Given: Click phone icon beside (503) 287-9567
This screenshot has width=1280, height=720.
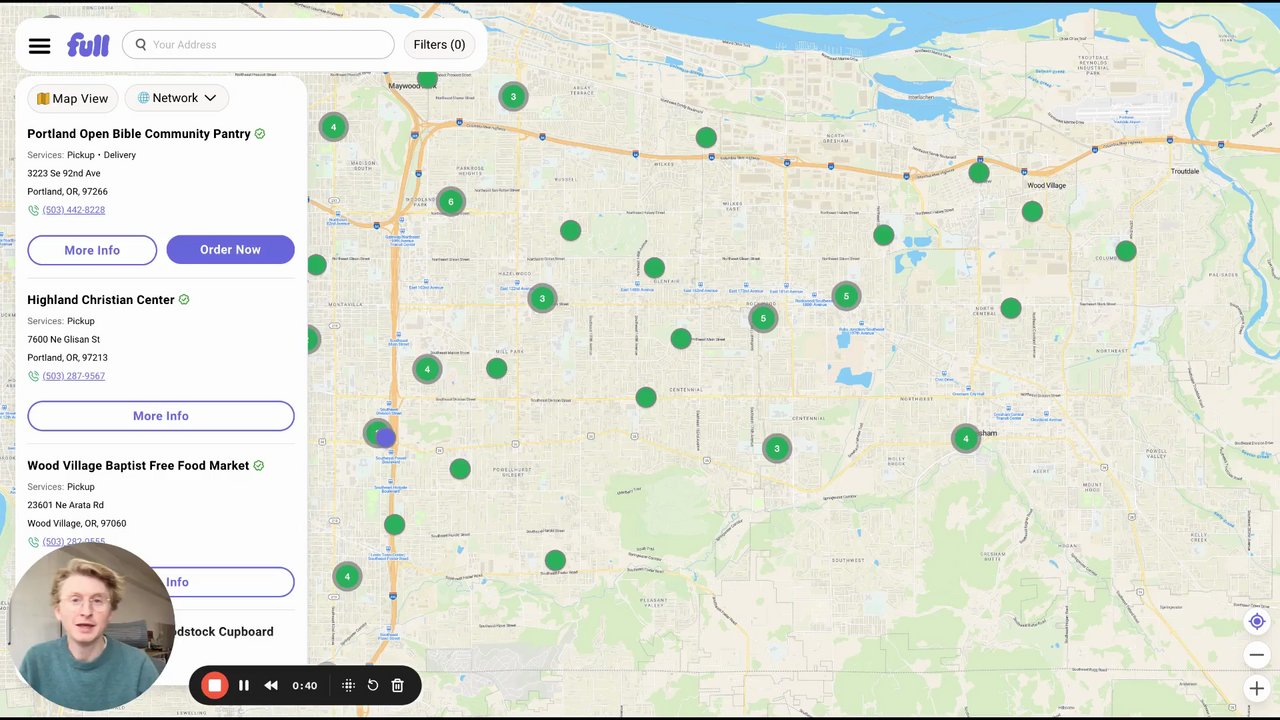Looking at the screenshot, I should click(x=33, y=376).
